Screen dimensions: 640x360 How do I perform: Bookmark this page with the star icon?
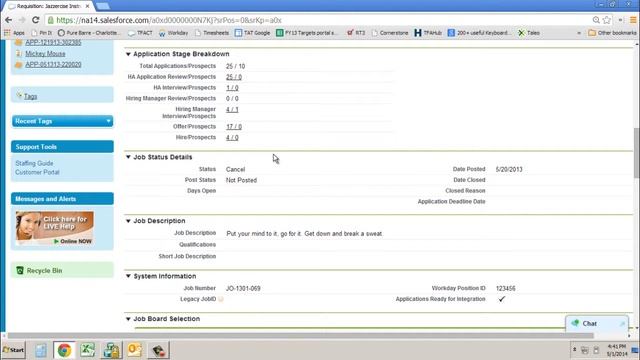(x=607, y=20)
